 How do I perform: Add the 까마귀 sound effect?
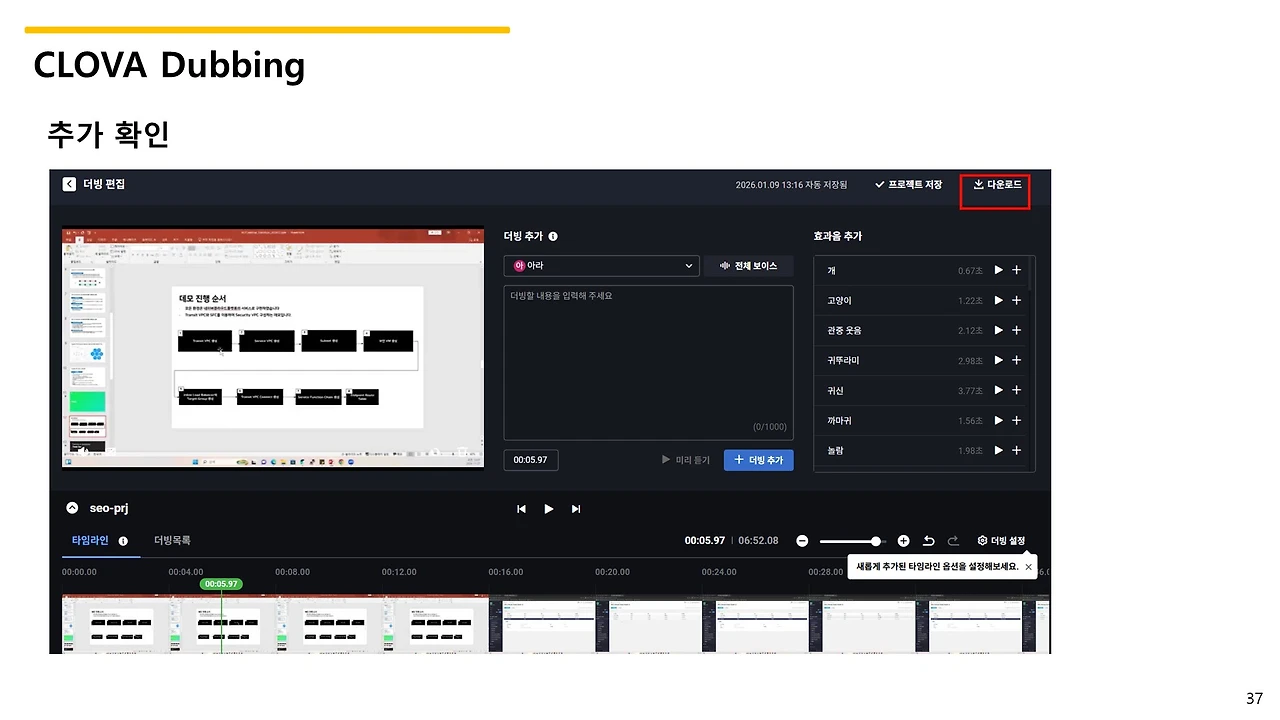(x=1016, y=420)
